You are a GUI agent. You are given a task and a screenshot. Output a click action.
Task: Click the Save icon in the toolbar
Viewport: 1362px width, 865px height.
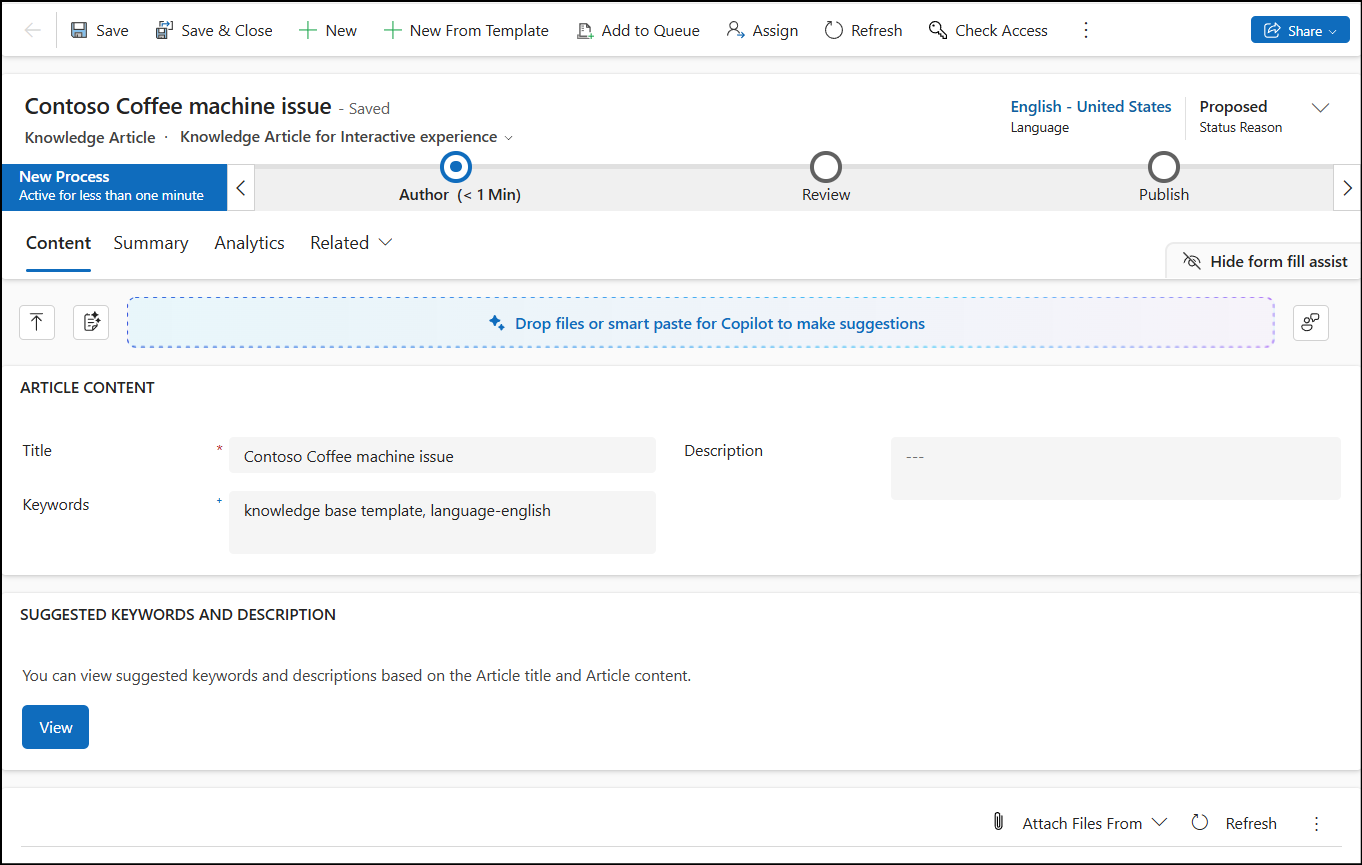point(77,30)
